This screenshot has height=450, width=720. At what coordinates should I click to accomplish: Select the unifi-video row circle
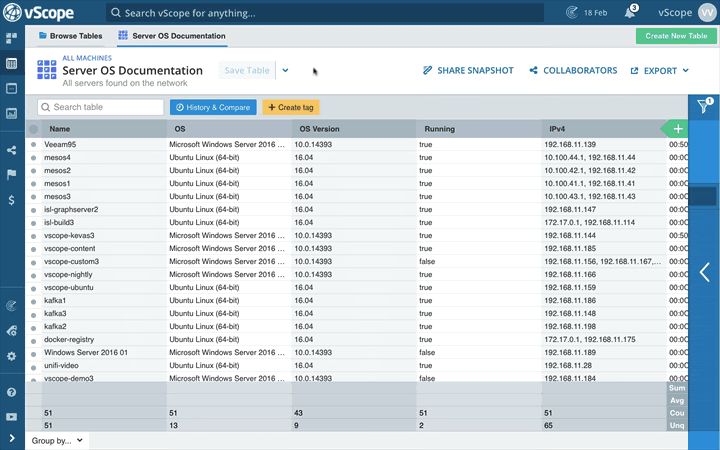click(x=33, y=366)
